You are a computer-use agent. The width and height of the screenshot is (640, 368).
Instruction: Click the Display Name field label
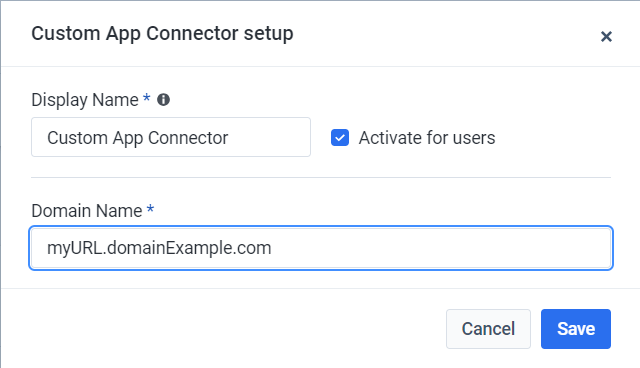tap(85, 100)
